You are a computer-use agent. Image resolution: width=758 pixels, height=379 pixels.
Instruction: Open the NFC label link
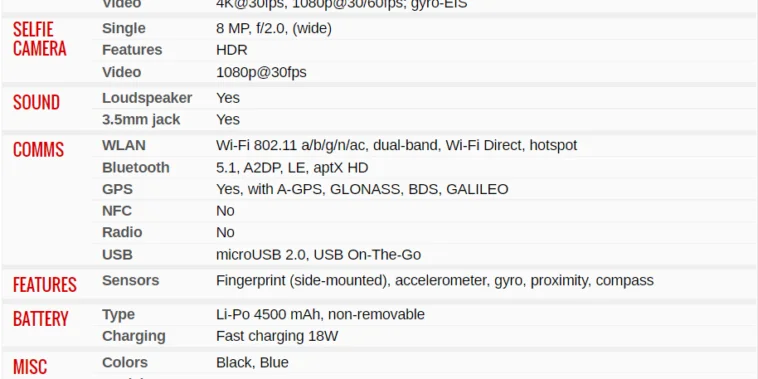pyautogui.click(x=117, y=211)
